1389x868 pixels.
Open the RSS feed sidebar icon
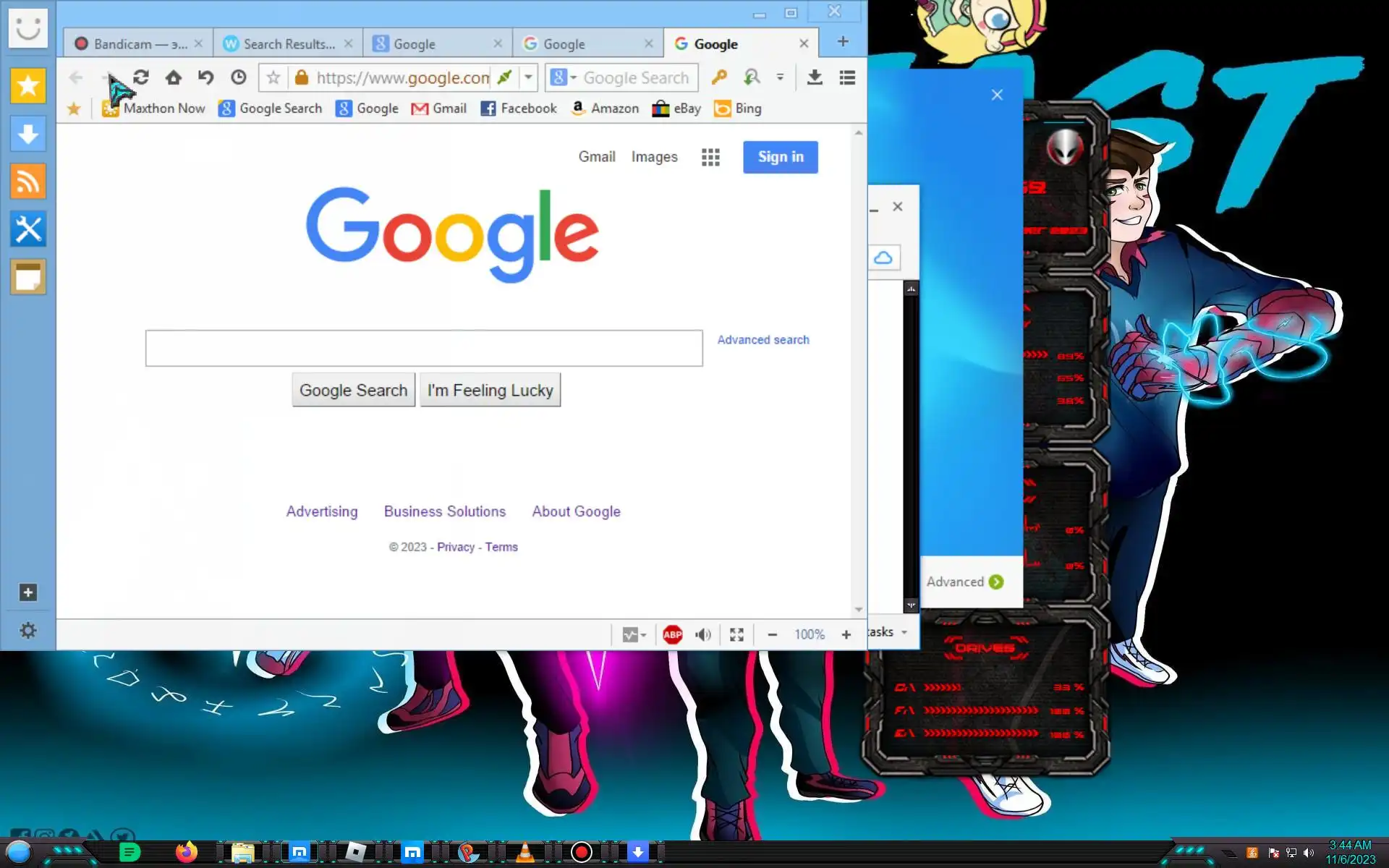point(28,181)
